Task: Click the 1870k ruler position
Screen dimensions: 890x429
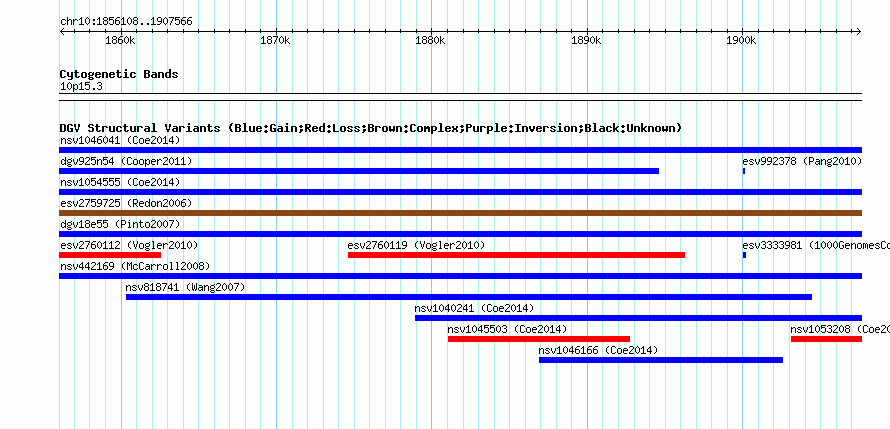Action: [276, 41]
